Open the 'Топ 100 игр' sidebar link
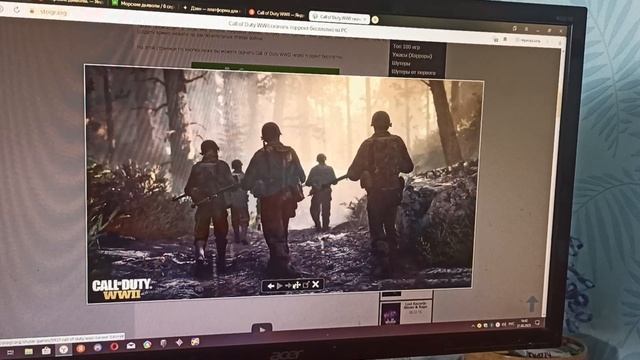640x360 pixels. click(x=406, y=47)
